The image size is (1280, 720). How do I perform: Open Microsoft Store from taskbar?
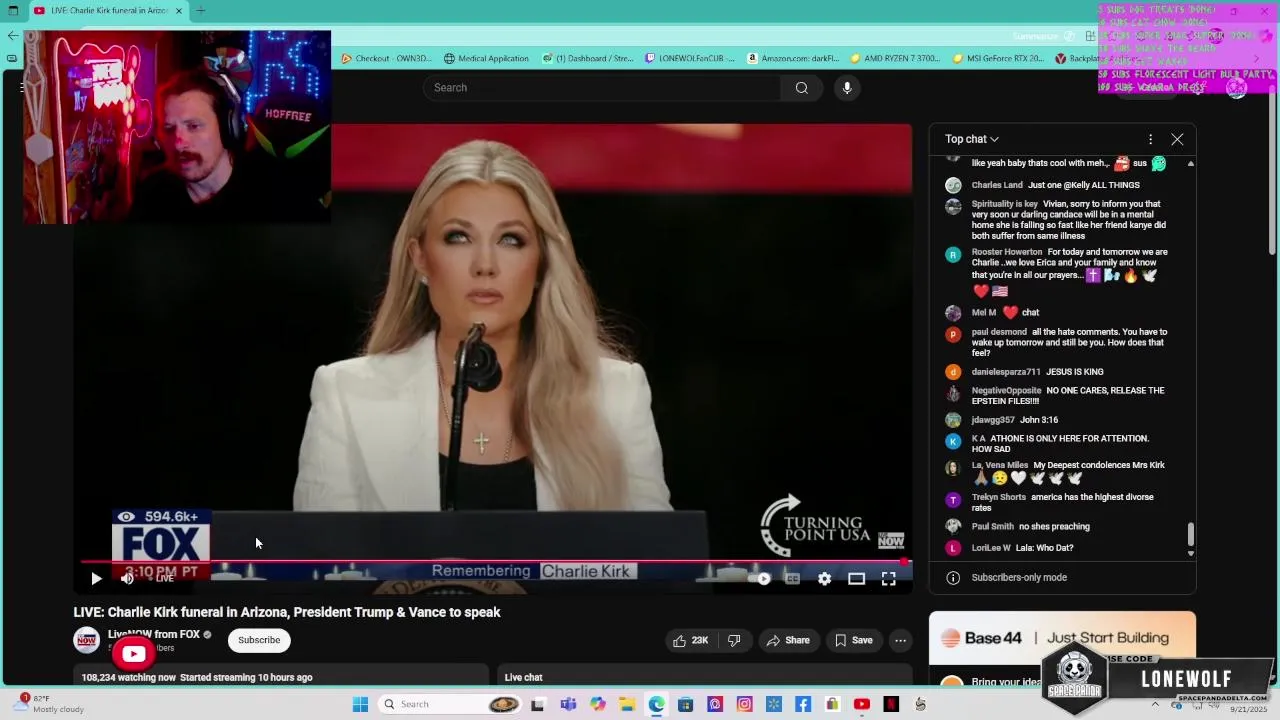[x=686, y=704]
